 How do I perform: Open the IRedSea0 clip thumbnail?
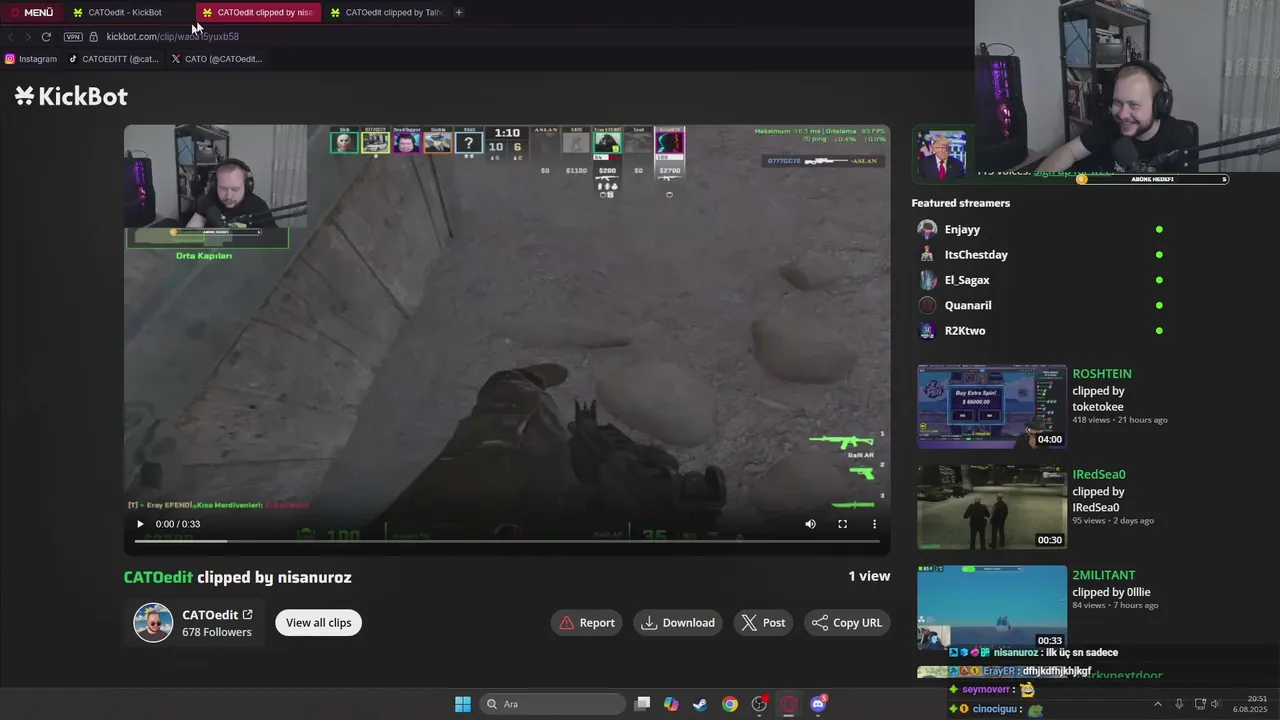point(992,507)
